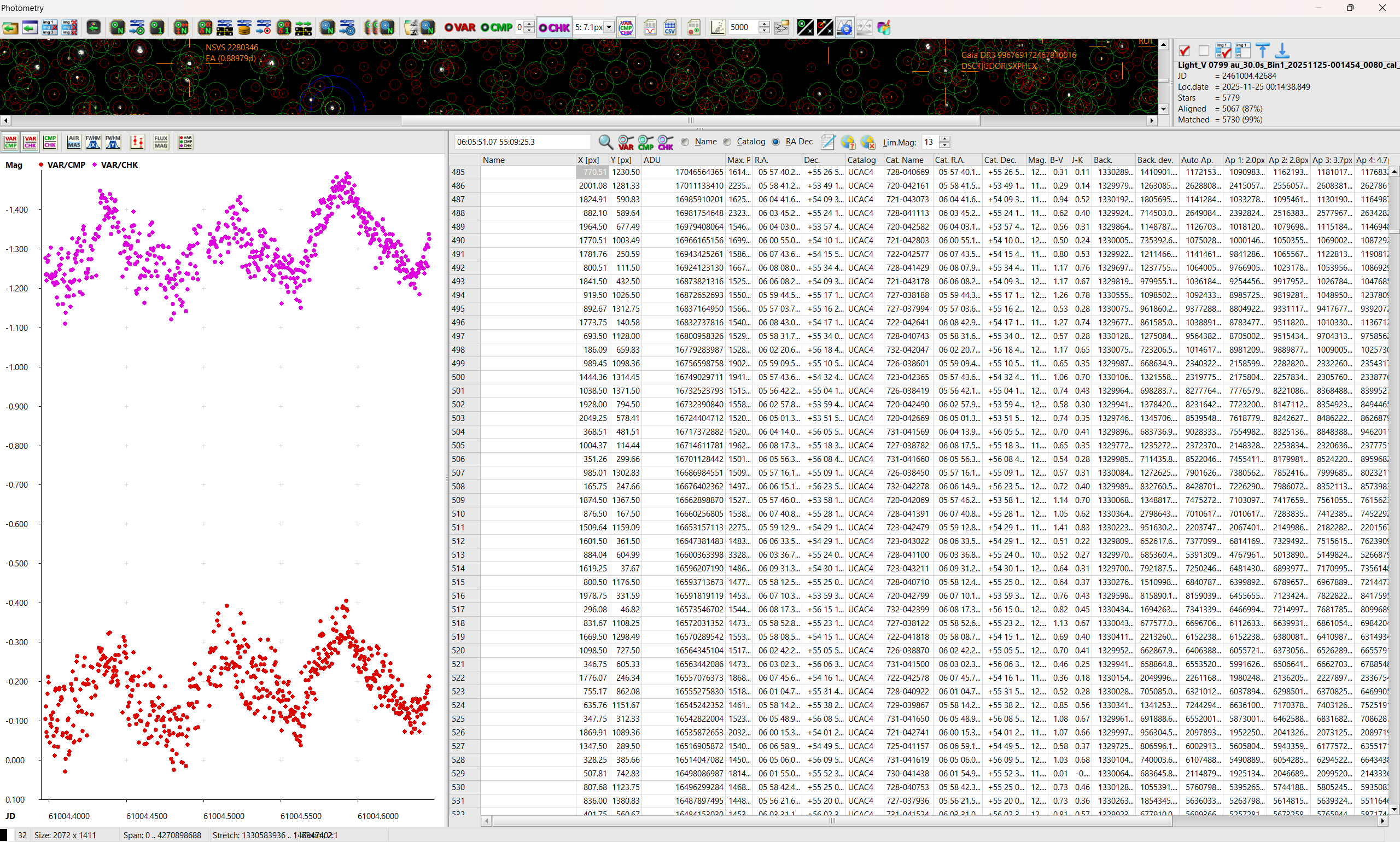This screenshot has height=842, width=1400.
Task: Open the FWHM Y plot
Action: tap(113, 142)
